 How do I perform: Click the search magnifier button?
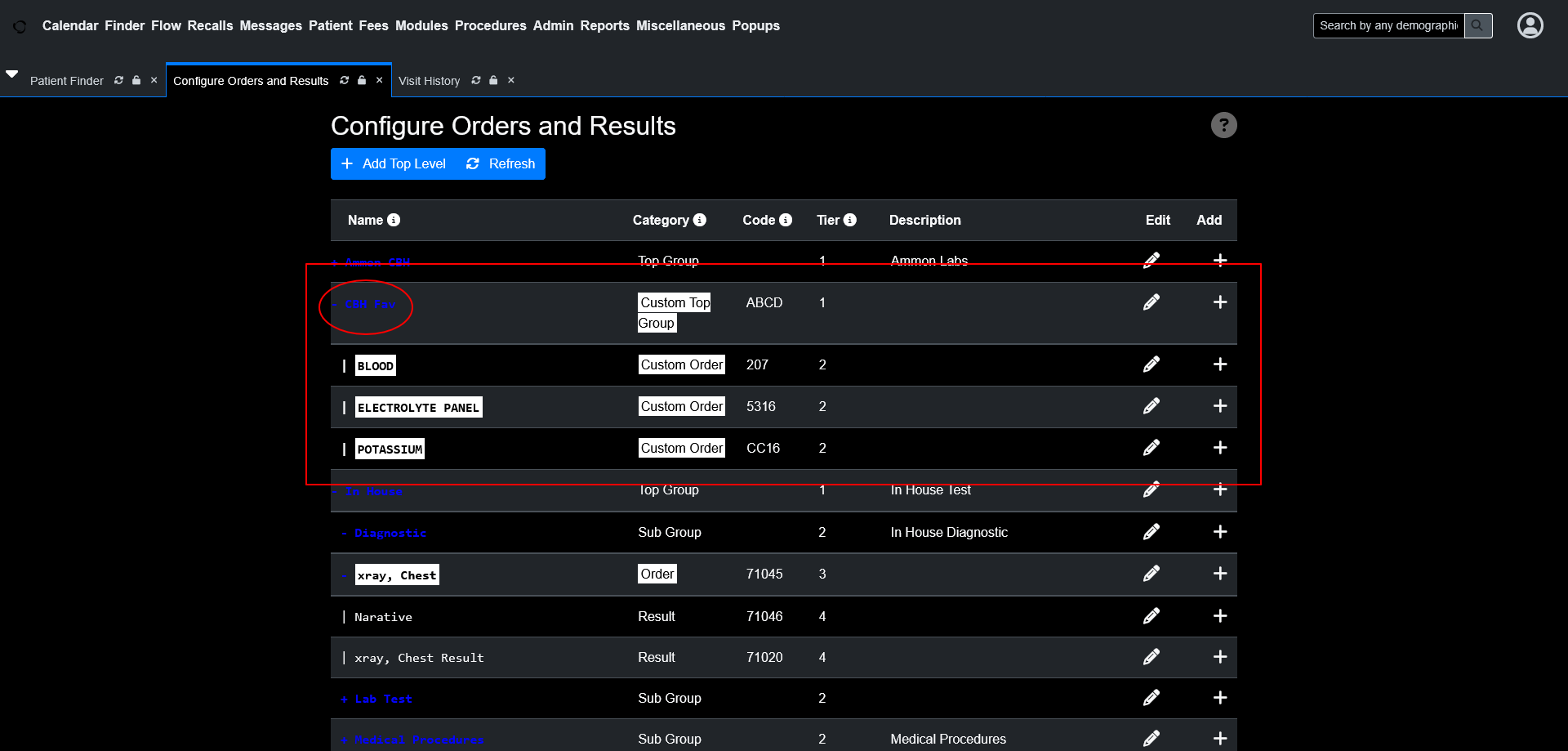pyautogui.click(x=1477, y=25)
